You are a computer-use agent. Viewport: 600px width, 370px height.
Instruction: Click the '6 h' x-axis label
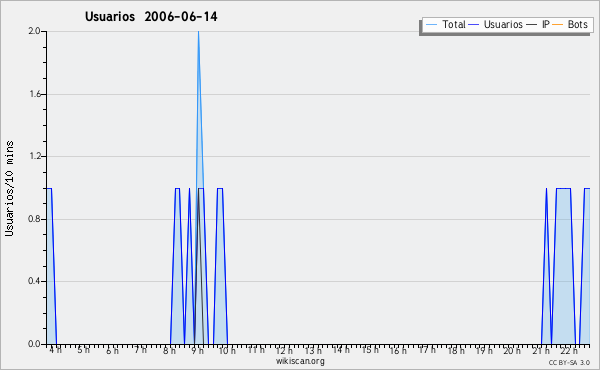pyautogui.click(x=112, y=350)
